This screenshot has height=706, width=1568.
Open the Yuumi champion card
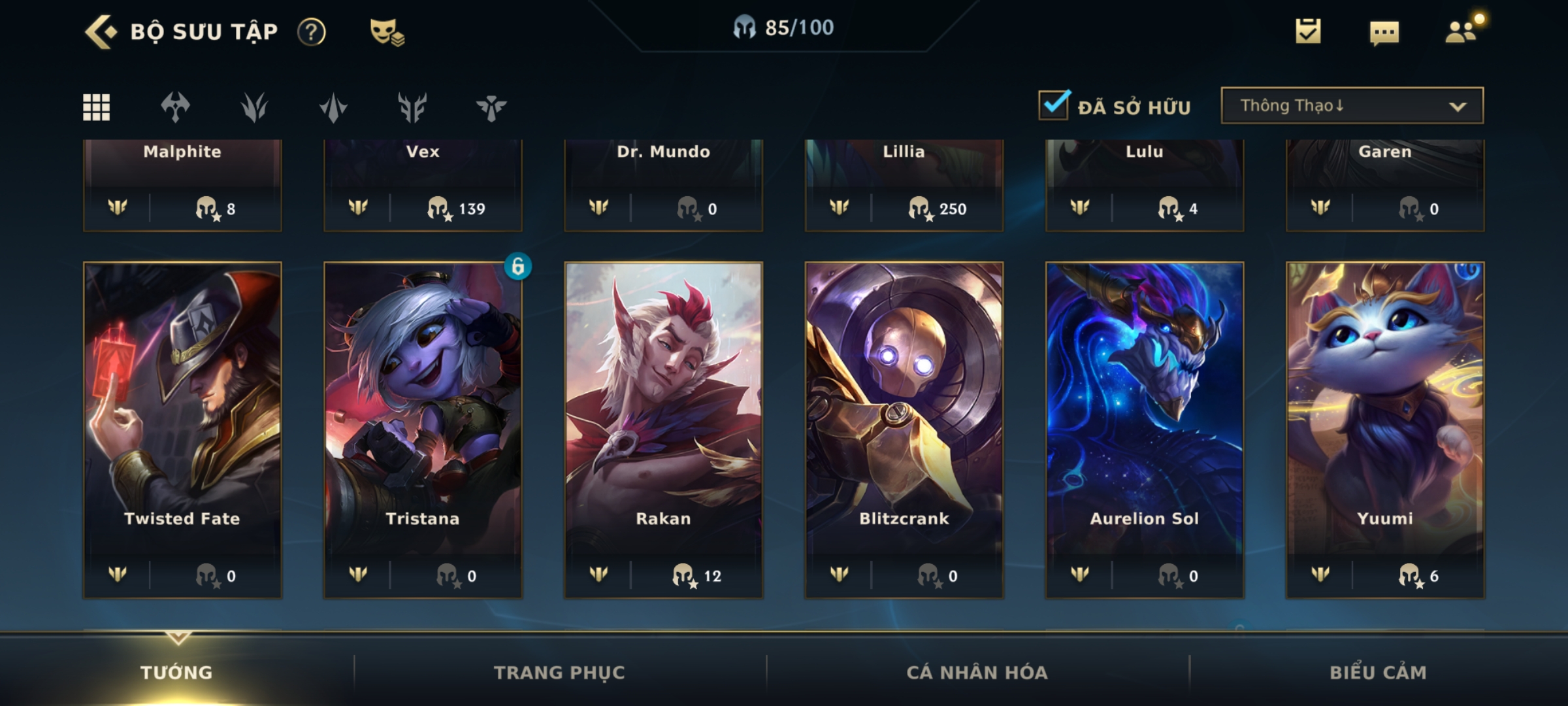coord(1385,430)
